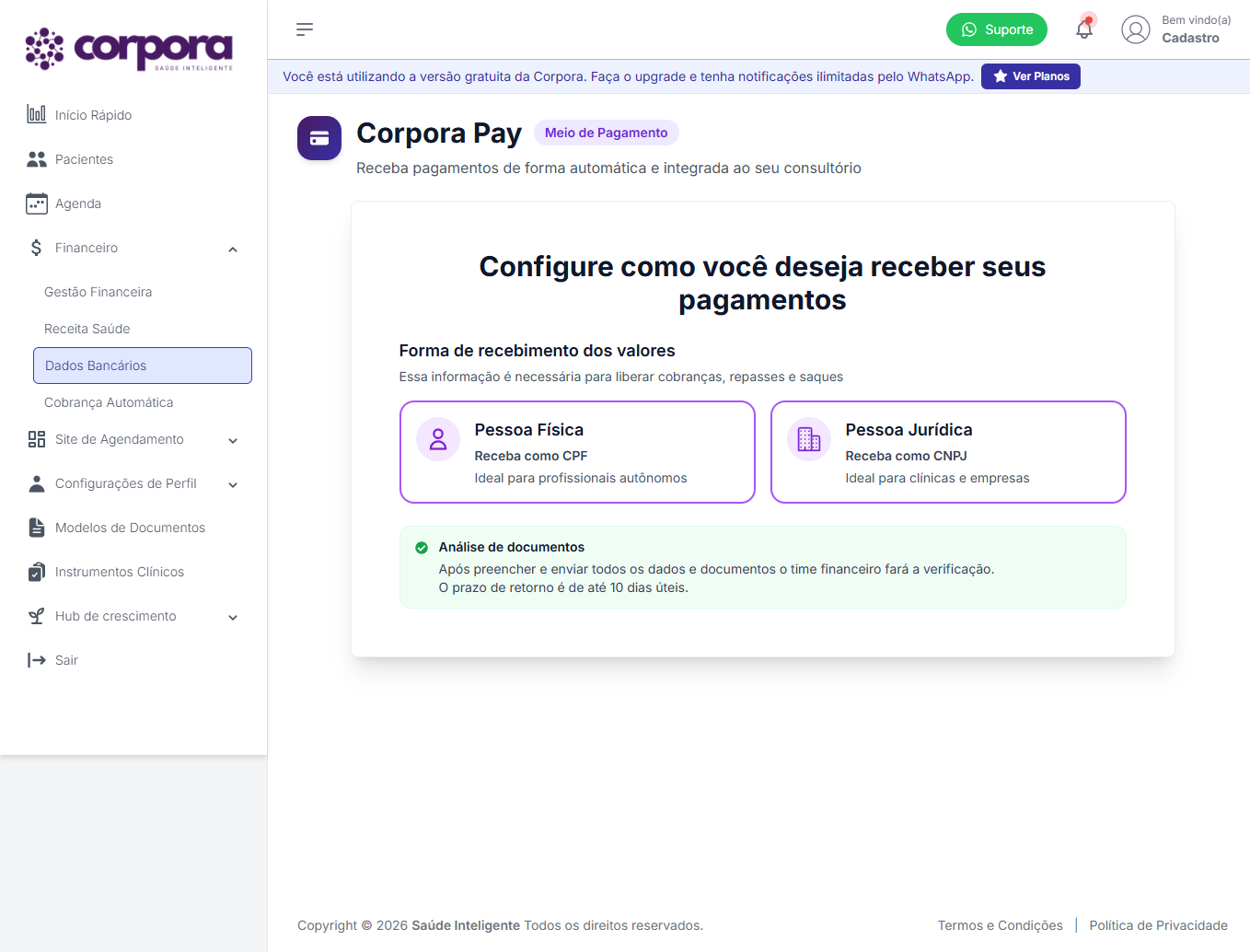Click the Instrumentos Clínicos clipboard icon
The width and height of the screenshot is (1250, 952).
click(37, 572)
